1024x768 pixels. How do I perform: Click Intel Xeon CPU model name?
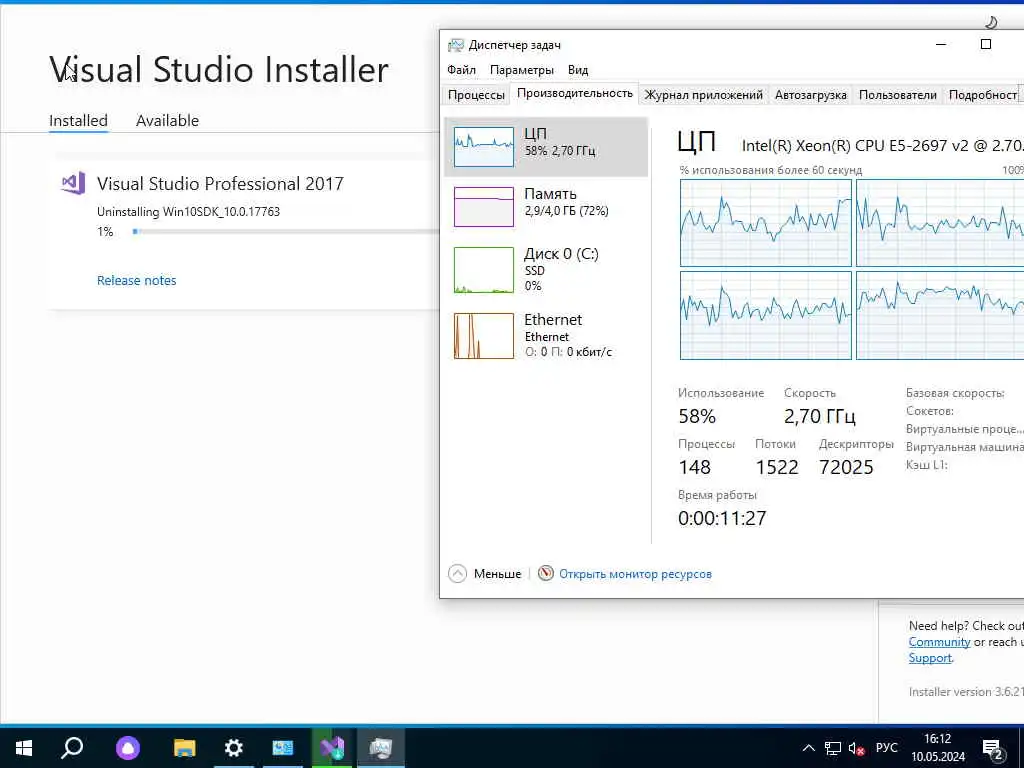click(882, 145)
